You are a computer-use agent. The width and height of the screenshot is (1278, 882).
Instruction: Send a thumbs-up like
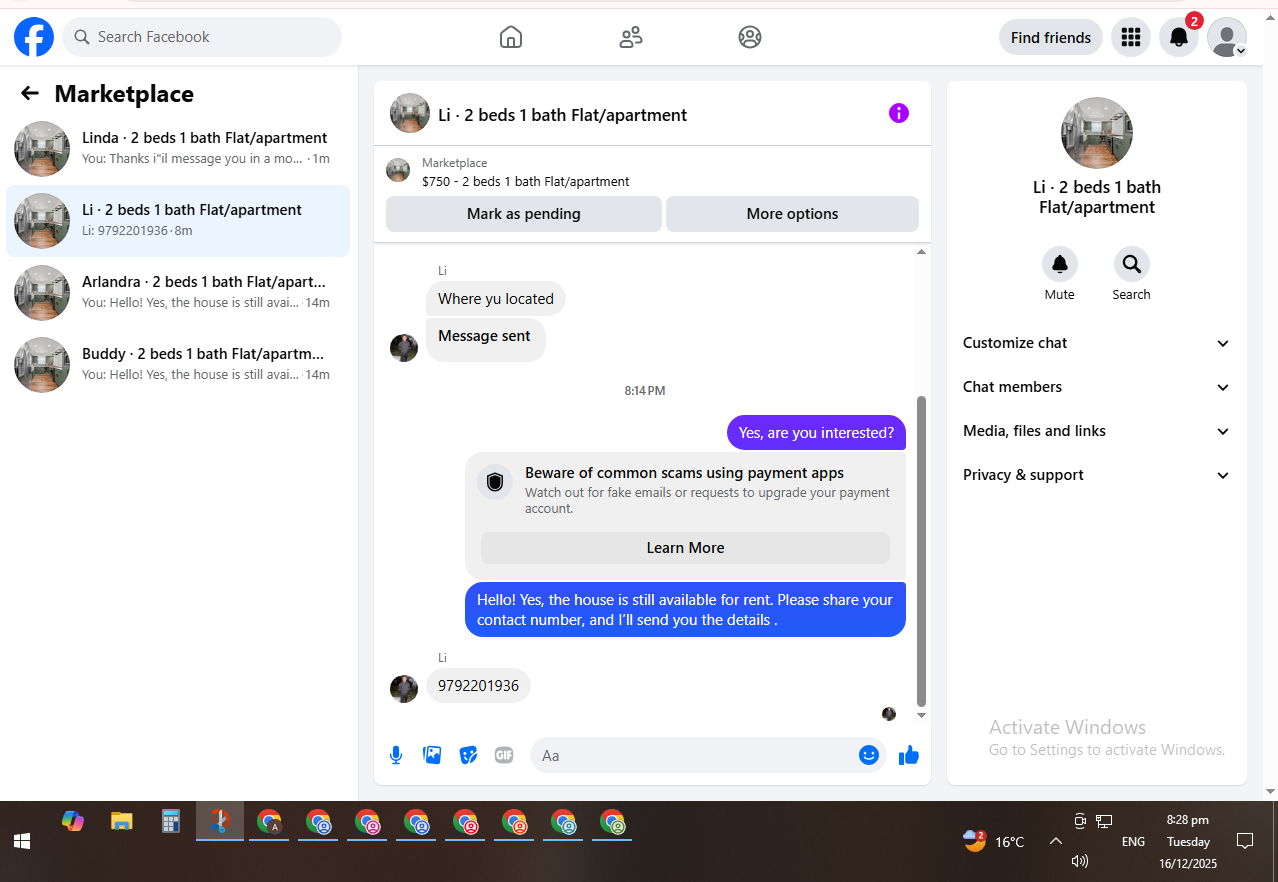[909, 755]
